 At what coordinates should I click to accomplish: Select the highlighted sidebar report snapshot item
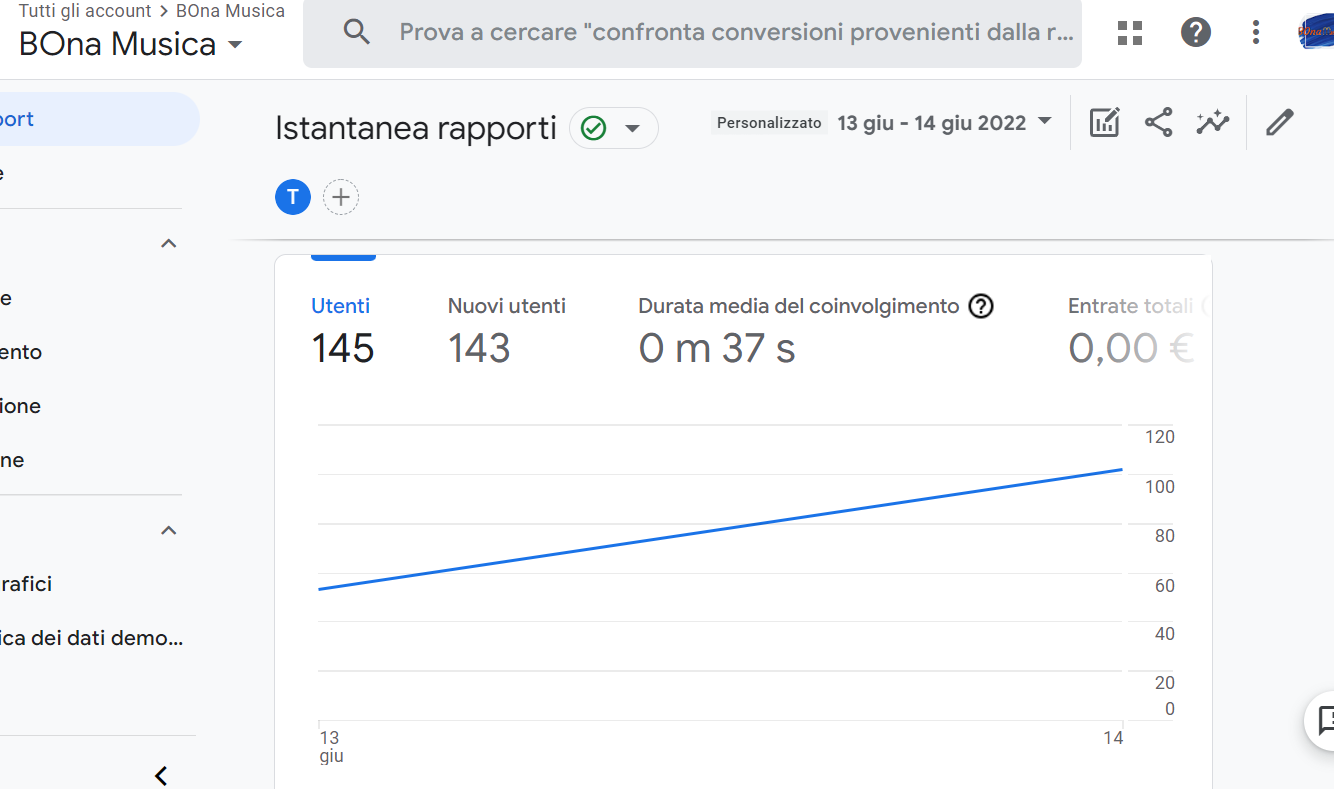pos(98,119)
